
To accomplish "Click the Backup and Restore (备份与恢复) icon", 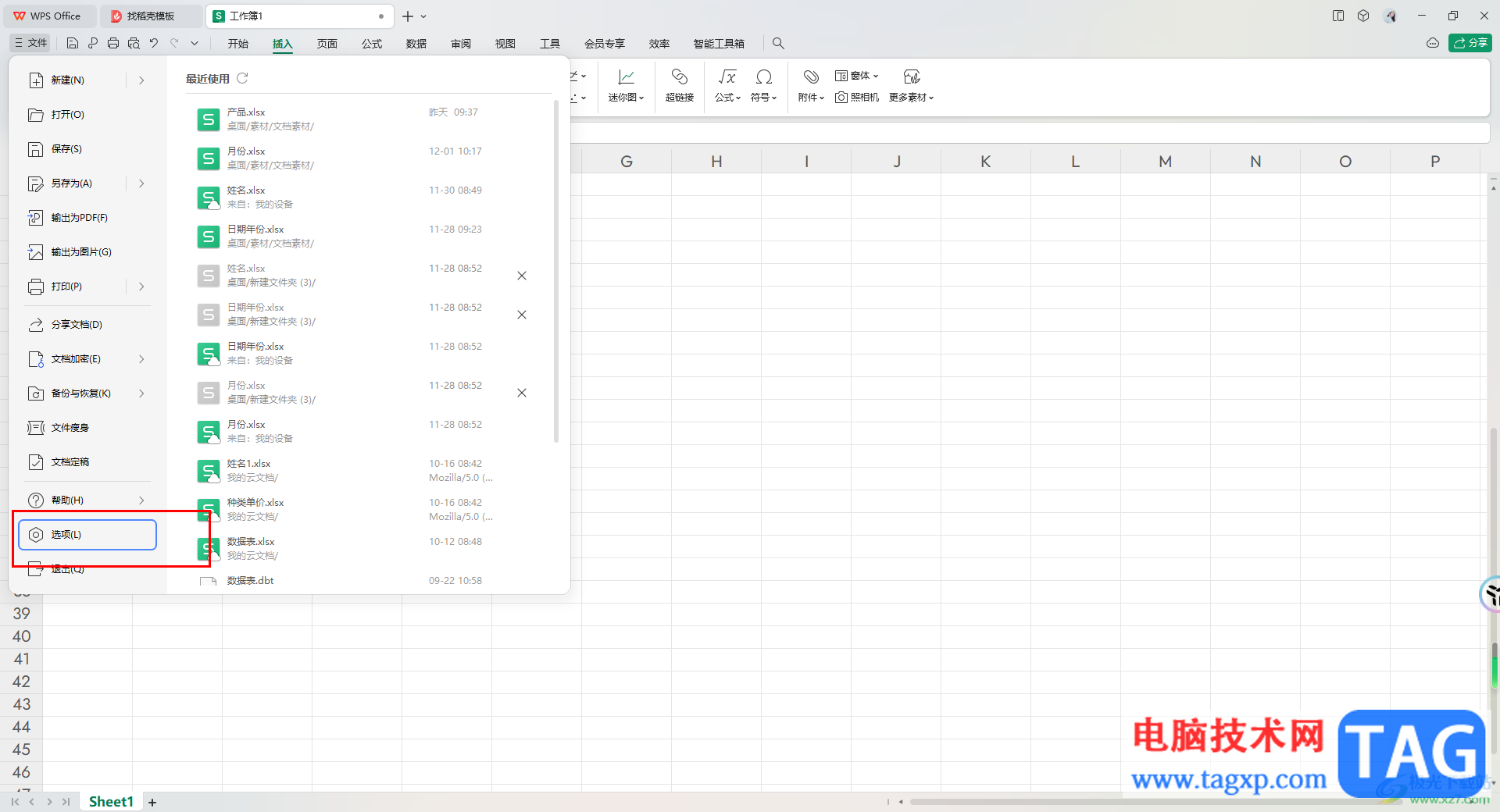I will pos(36,394).
